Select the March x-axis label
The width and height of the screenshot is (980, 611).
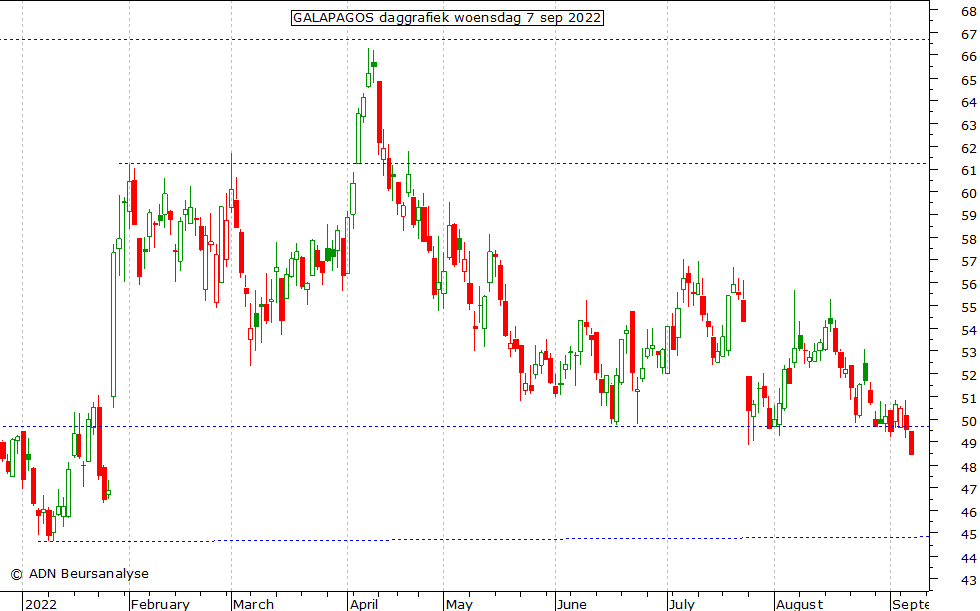coord(253,604)
